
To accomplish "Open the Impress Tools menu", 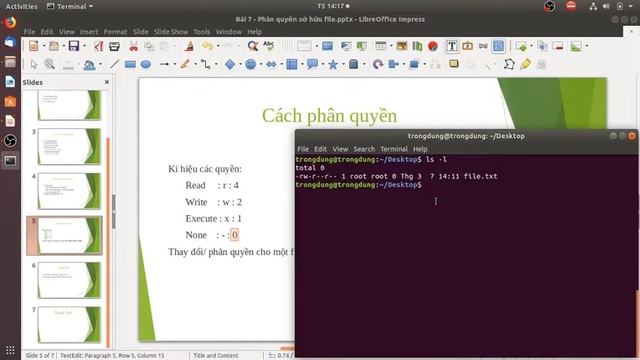I will pos(202,31).
